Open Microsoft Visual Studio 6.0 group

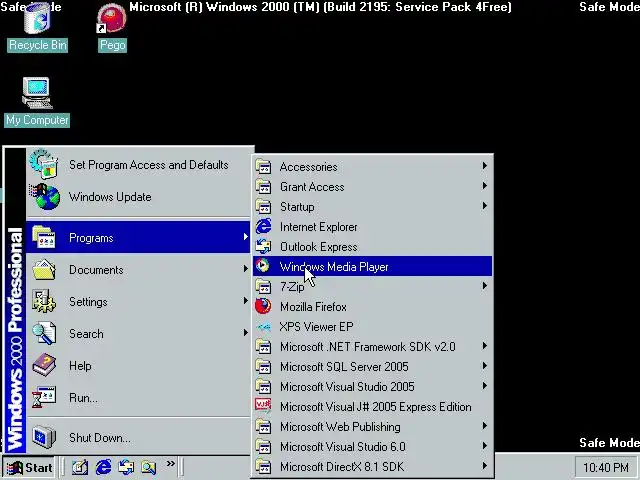click(x=373, y=446)
